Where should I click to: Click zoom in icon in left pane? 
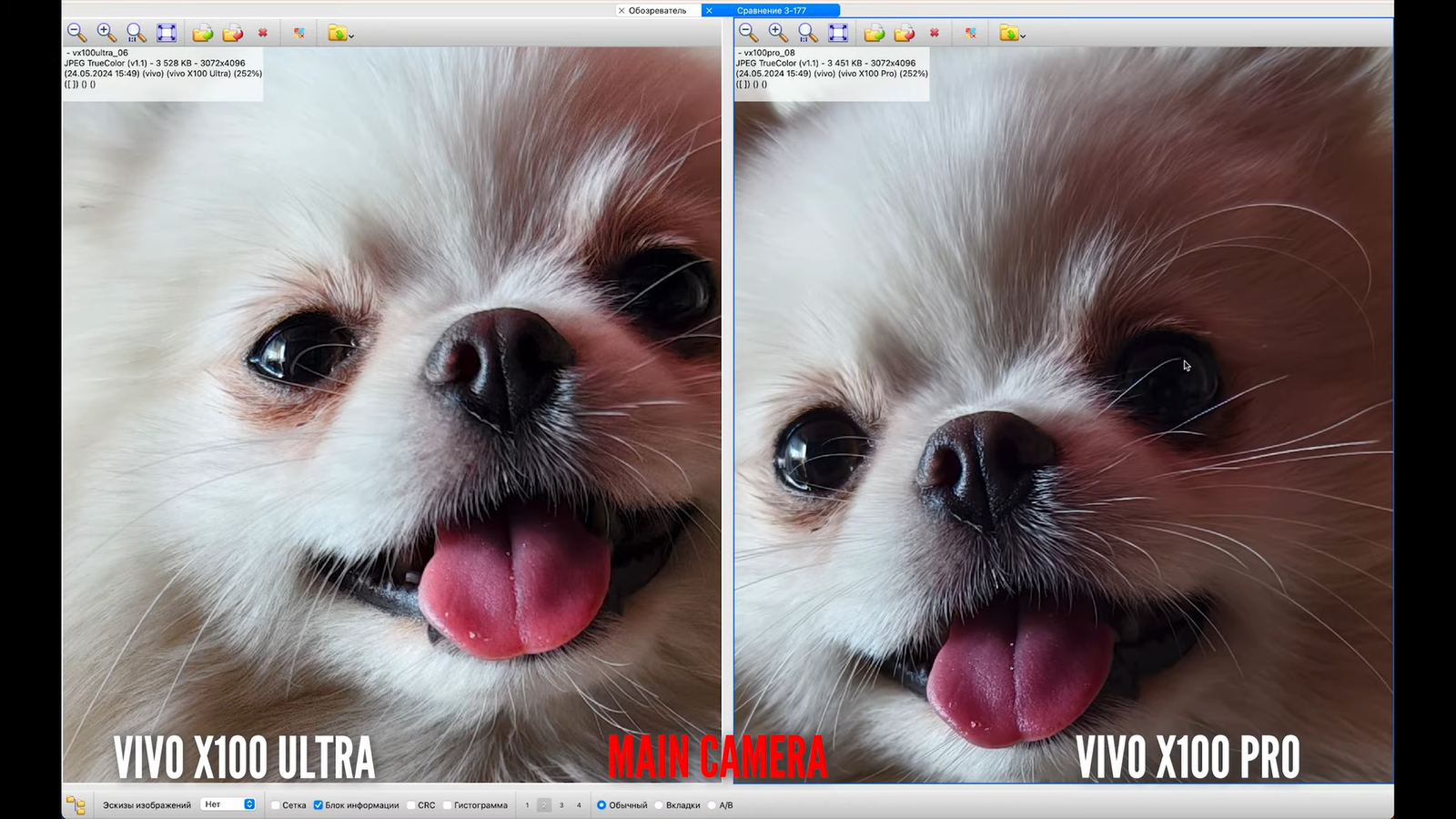click(106, 33)
